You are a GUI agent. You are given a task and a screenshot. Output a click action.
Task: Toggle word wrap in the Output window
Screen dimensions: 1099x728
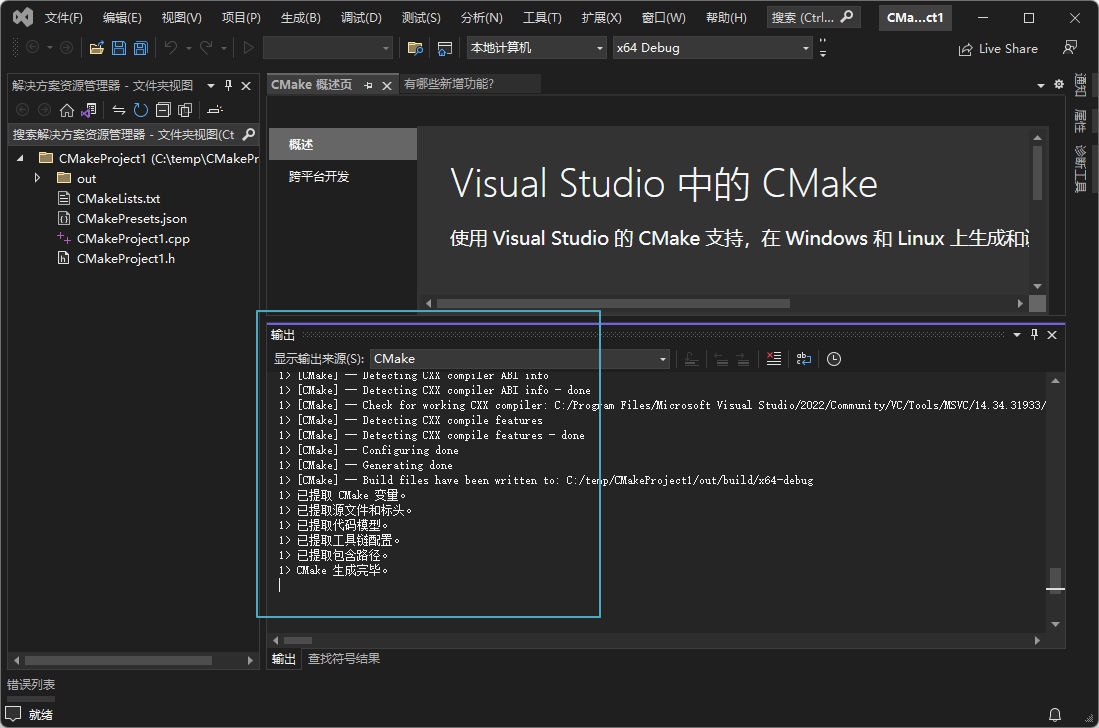(804, 359)
